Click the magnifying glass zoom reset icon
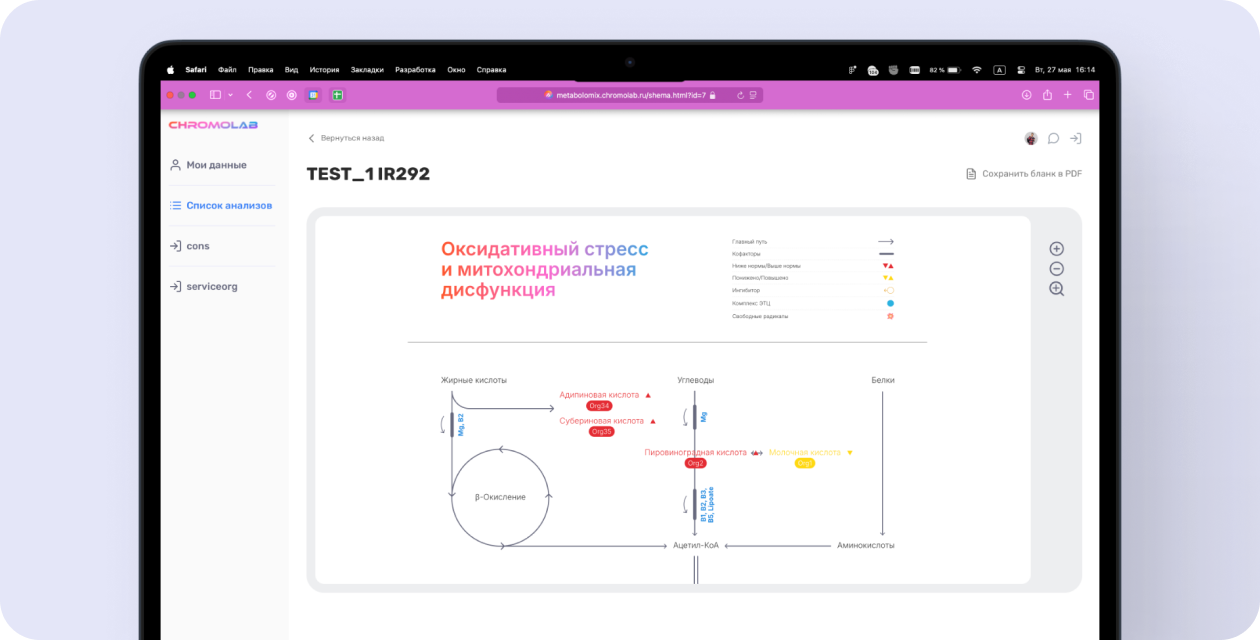Screen dimensions: 1260x640 (x=1056, y=289)
